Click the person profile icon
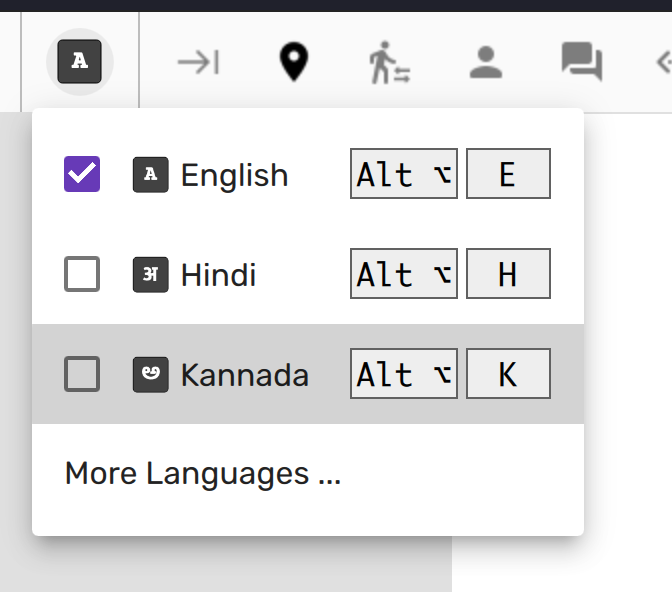The width and height of the screenshot is (672, 592). 485,63
